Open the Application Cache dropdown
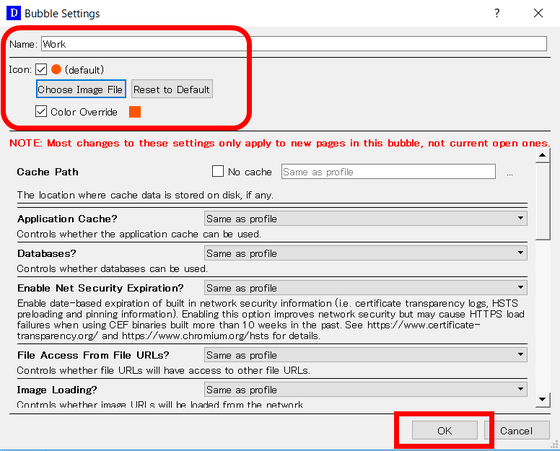Image resolution: width=560 pixels, height=451 pixels. coord(366,218)
